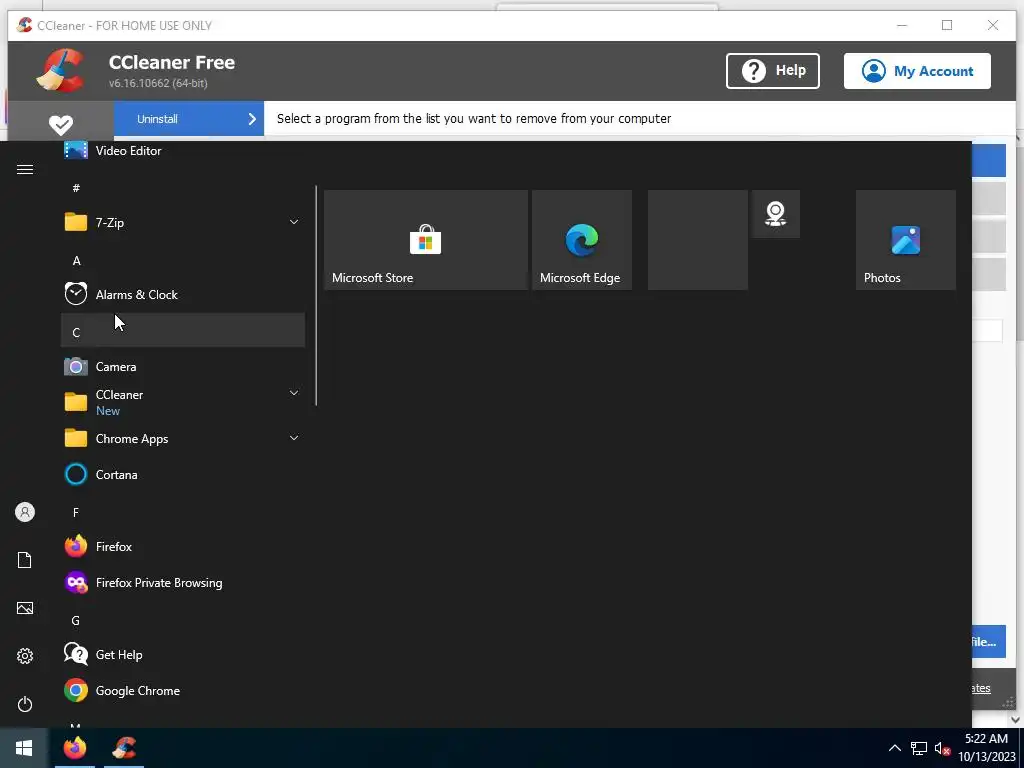This screenshot has height=768, width=1024.
Task: Open the user account icon in Start
Action: 25,512
